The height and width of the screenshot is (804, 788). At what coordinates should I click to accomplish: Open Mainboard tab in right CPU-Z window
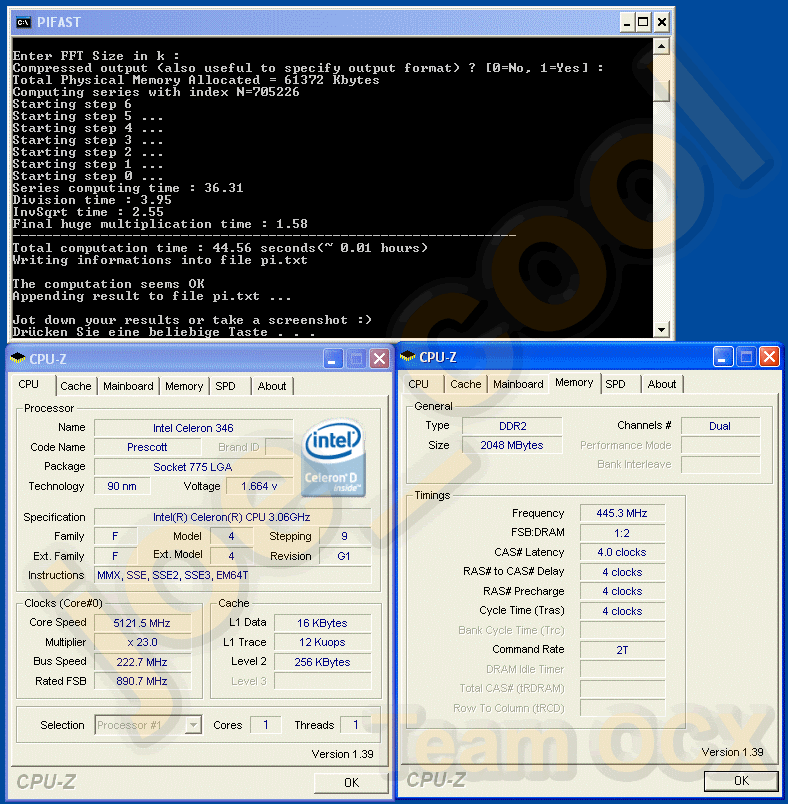click(x=518, y=384)
